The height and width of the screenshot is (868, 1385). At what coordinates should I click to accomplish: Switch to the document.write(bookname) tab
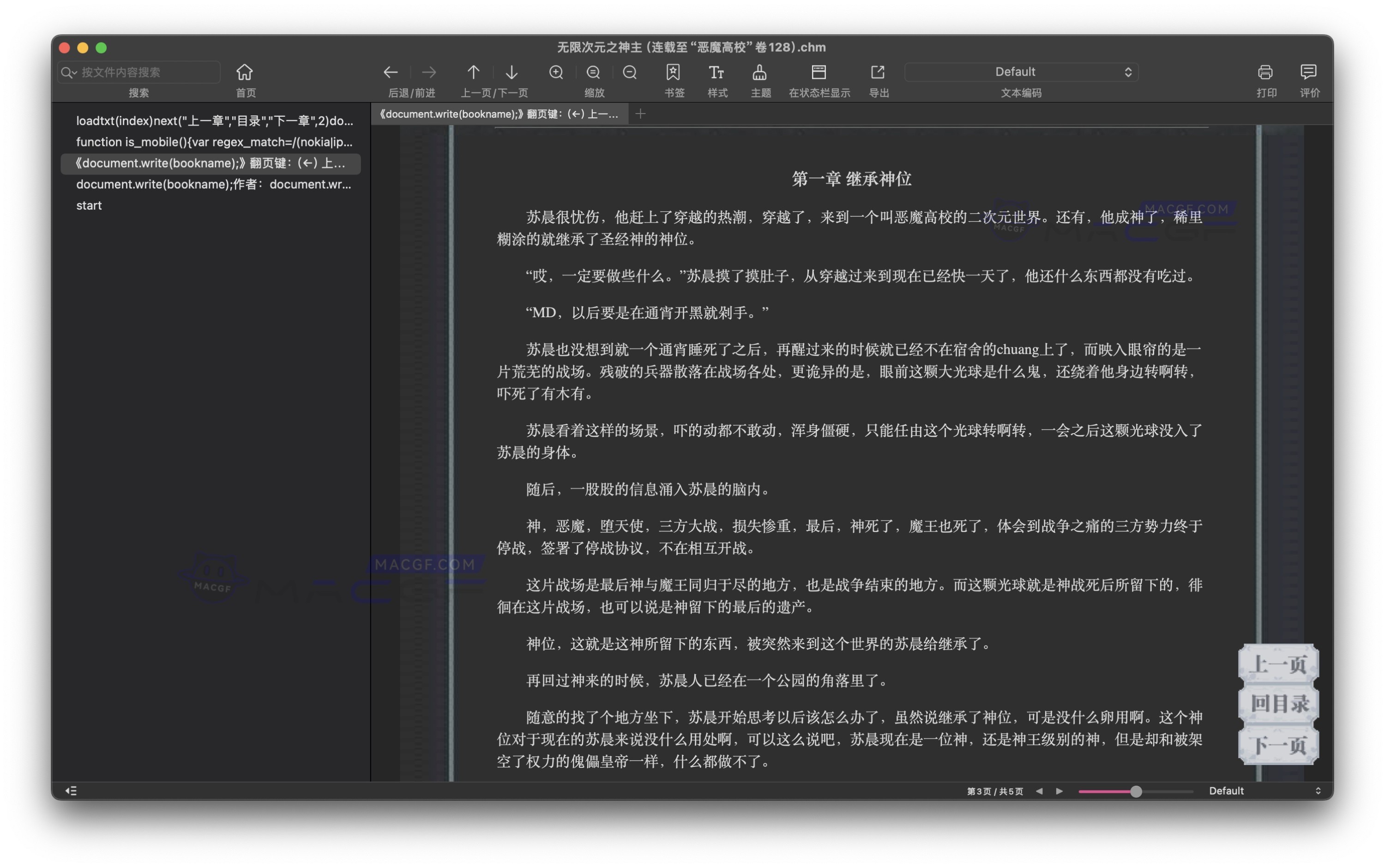tap(500, 114)
